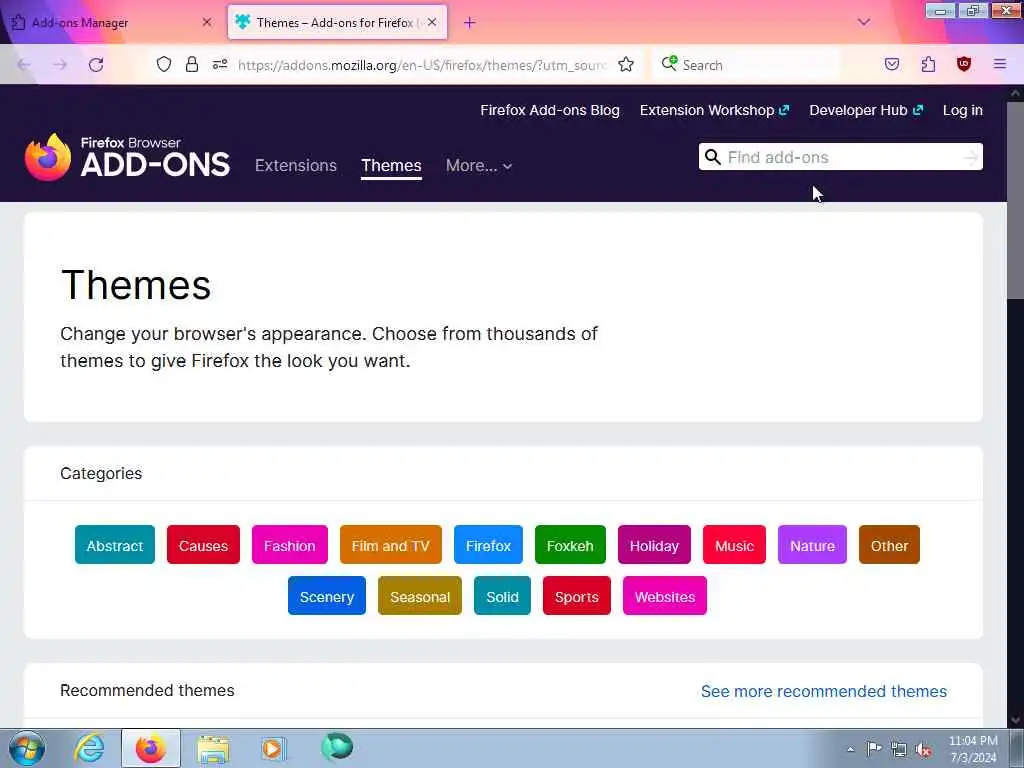
Task: List all tabs dropdown arrow
Action: click(863, 22)
